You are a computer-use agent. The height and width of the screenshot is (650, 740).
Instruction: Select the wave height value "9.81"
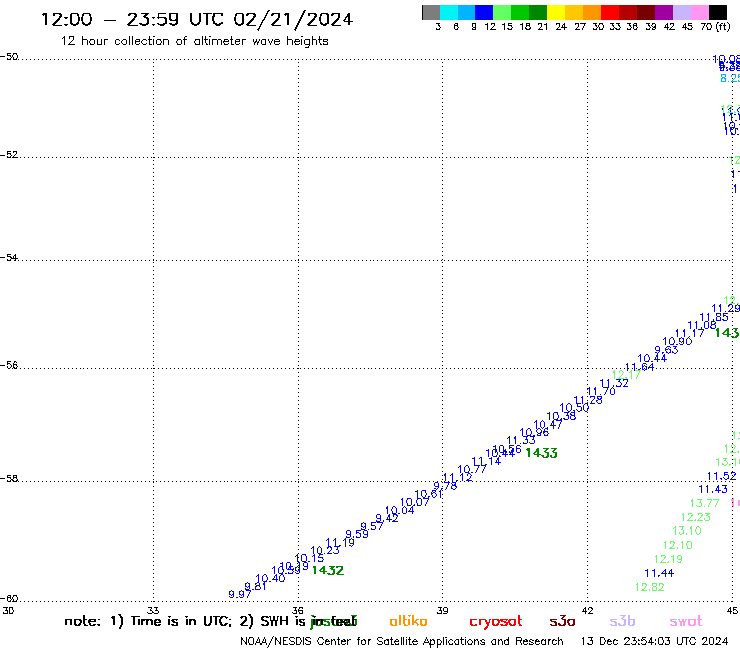click(x=255, y=587)
